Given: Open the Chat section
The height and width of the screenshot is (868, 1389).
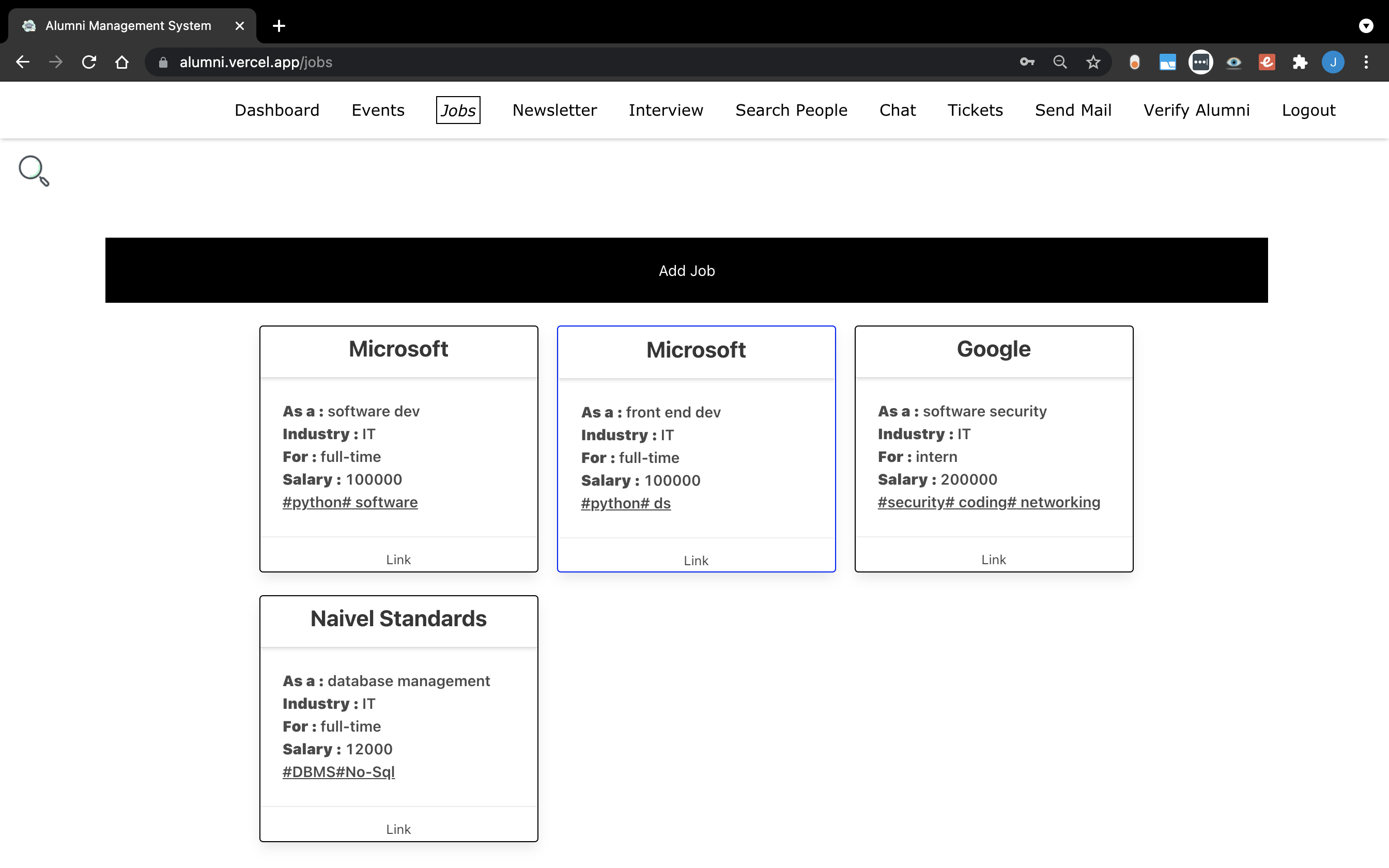Looking at the screenshot, I should tap(898, 110).
